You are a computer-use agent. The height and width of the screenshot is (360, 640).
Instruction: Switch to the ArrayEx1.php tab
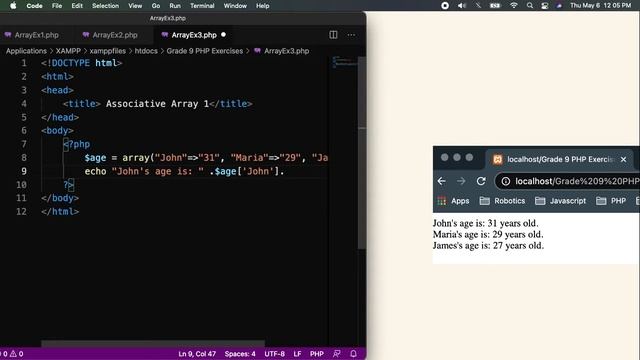click(x=32, y=35)
